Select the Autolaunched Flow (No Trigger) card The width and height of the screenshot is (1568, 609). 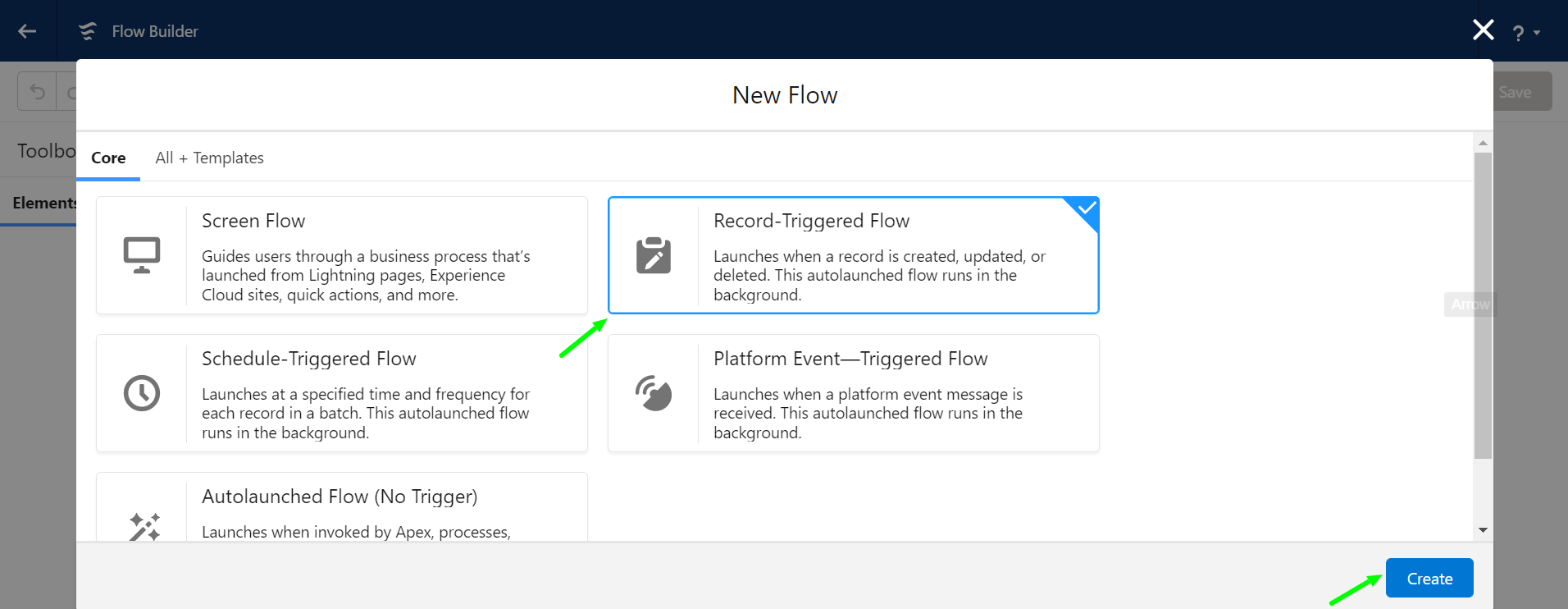tap(342, 507)
